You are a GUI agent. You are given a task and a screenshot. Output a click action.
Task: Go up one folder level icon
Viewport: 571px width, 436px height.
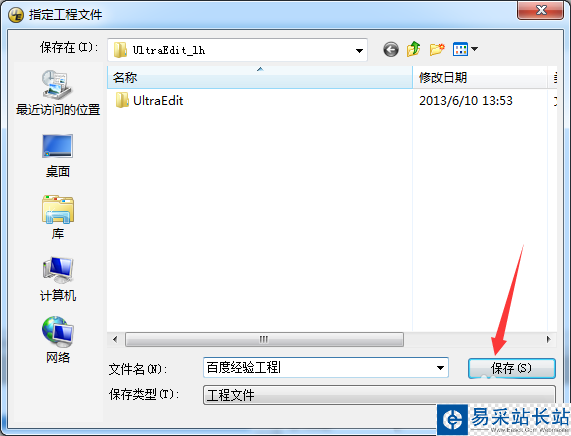414,49
